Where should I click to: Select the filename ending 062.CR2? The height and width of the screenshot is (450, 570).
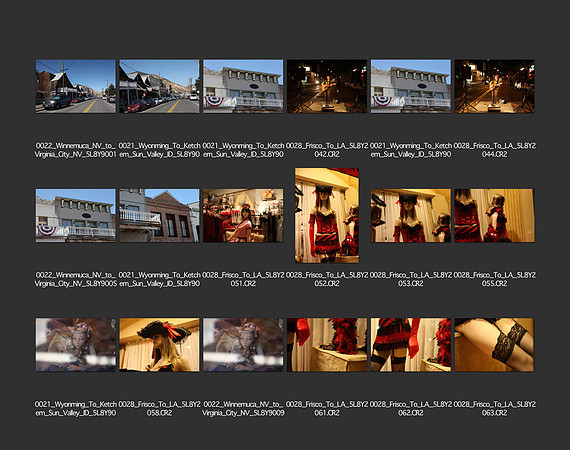pos(411,409)
